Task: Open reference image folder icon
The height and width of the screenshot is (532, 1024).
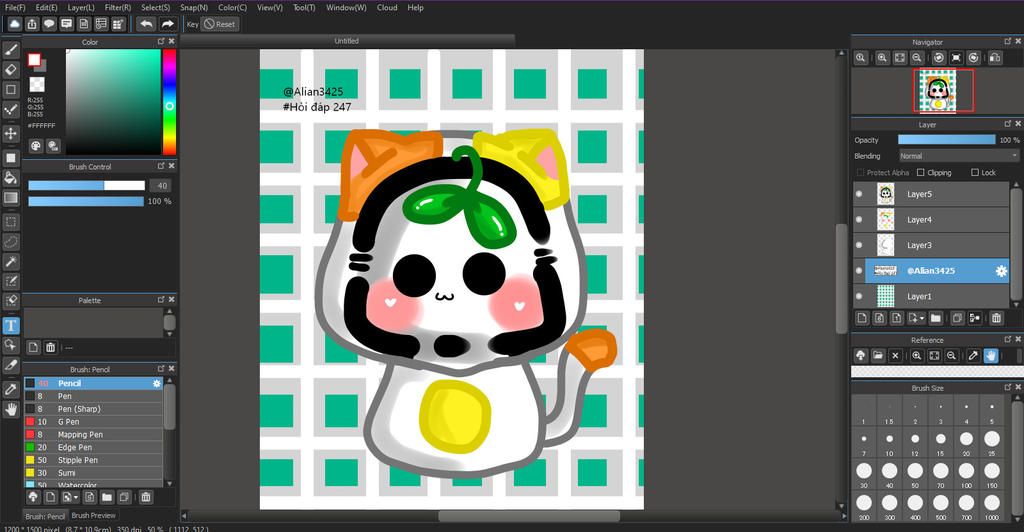Action: pos(878,355)
